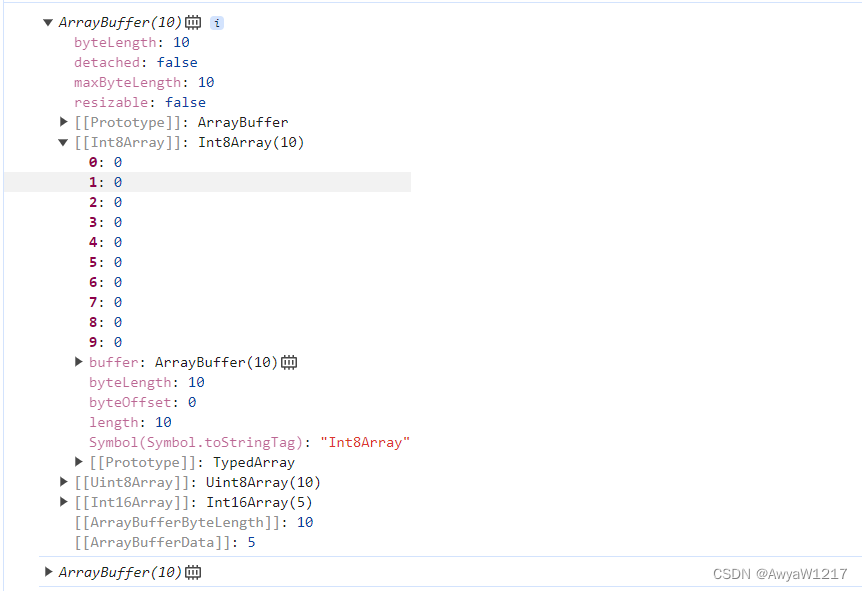Screen dimensions: 862x591
Task: Expand the [[Uint8Array]]: Uint8Array(10) entry
Action: pyautogui.click(x=63, y=481)
